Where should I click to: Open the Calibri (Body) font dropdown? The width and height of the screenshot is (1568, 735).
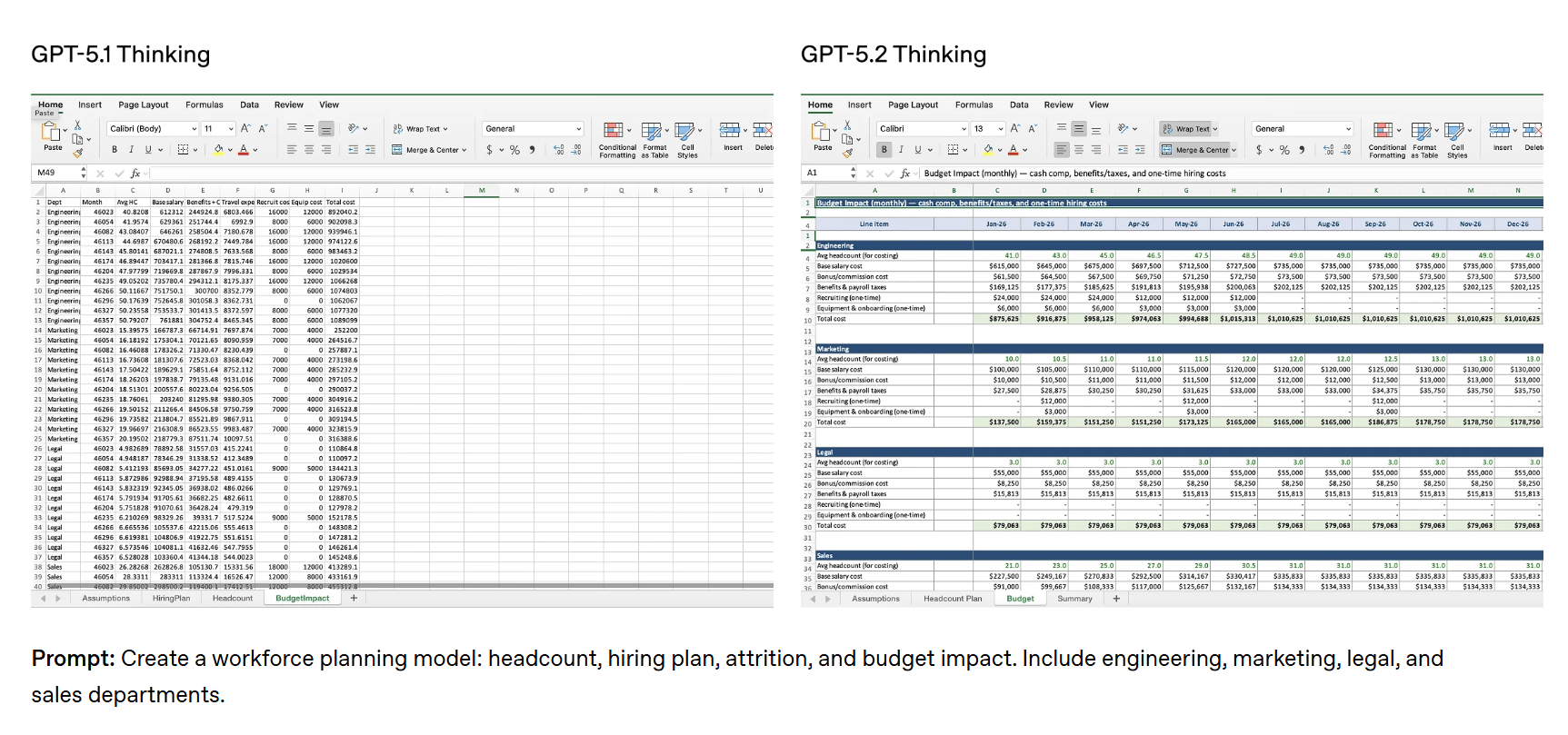click(x=152, y=129)
